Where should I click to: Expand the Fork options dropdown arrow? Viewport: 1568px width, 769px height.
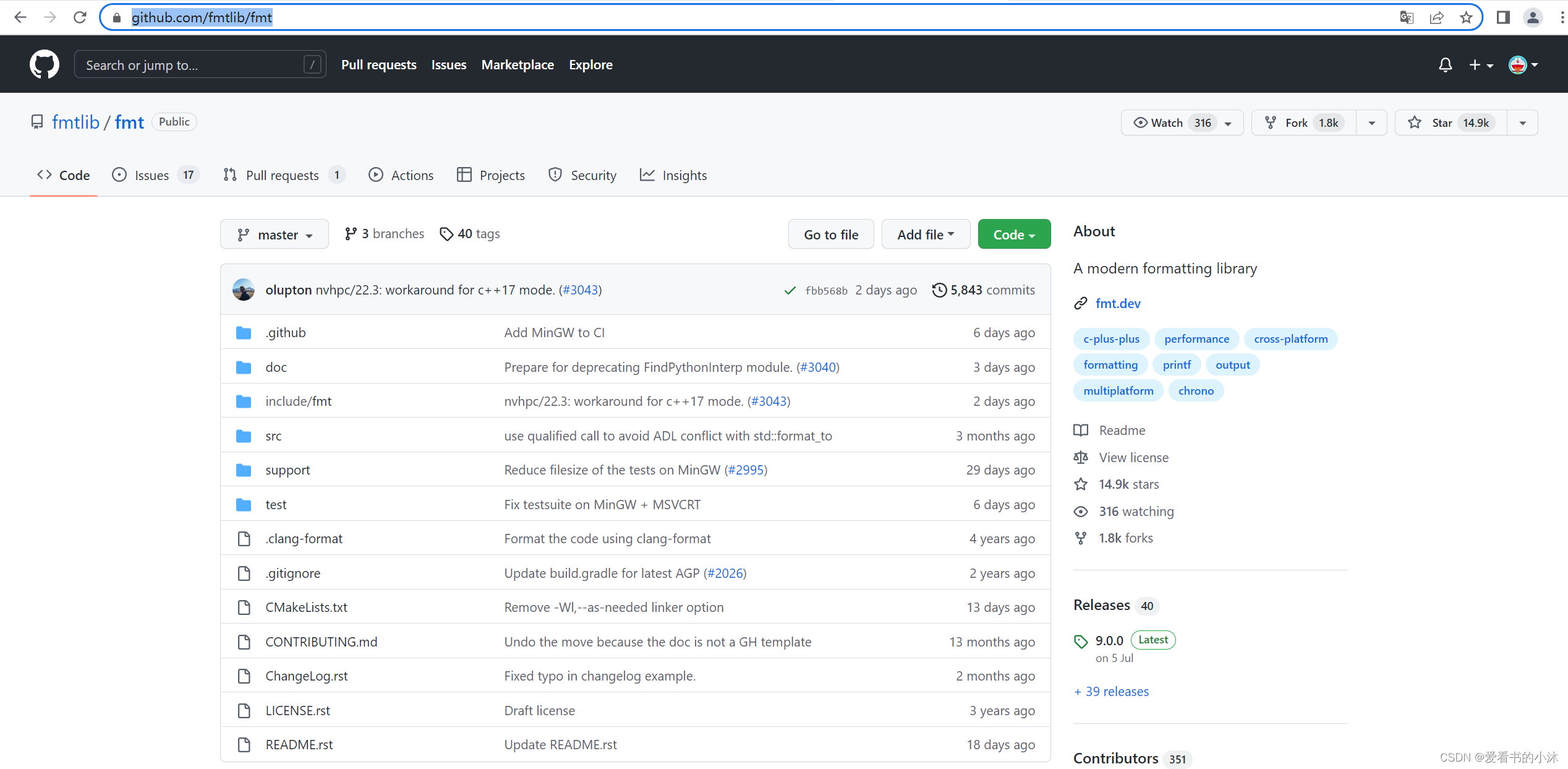pos(1371,122)
